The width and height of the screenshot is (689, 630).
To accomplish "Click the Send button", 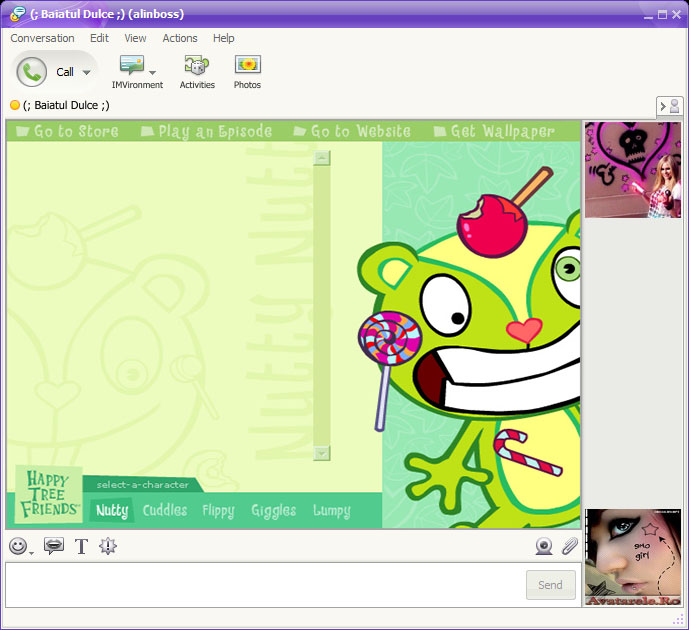I will point(551,585).
